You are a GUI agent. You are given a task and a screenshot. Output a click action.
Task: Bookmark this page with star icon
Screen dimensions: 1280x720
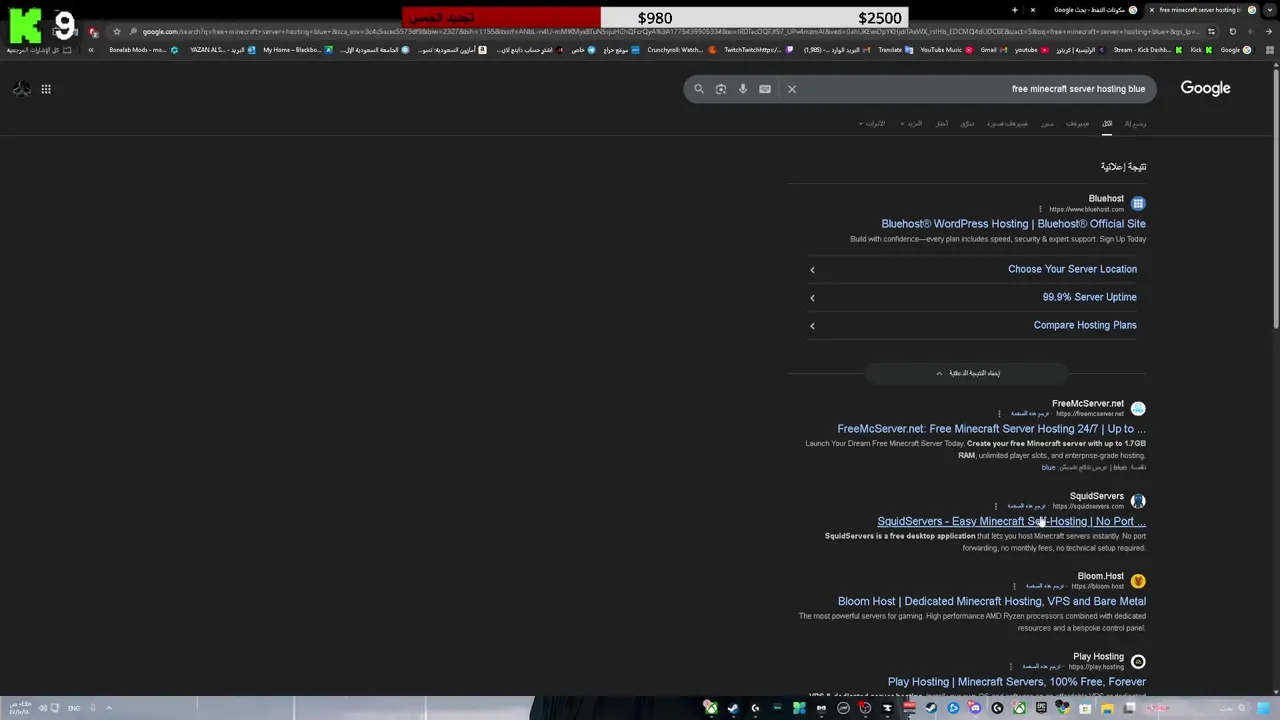pos(117,31)
